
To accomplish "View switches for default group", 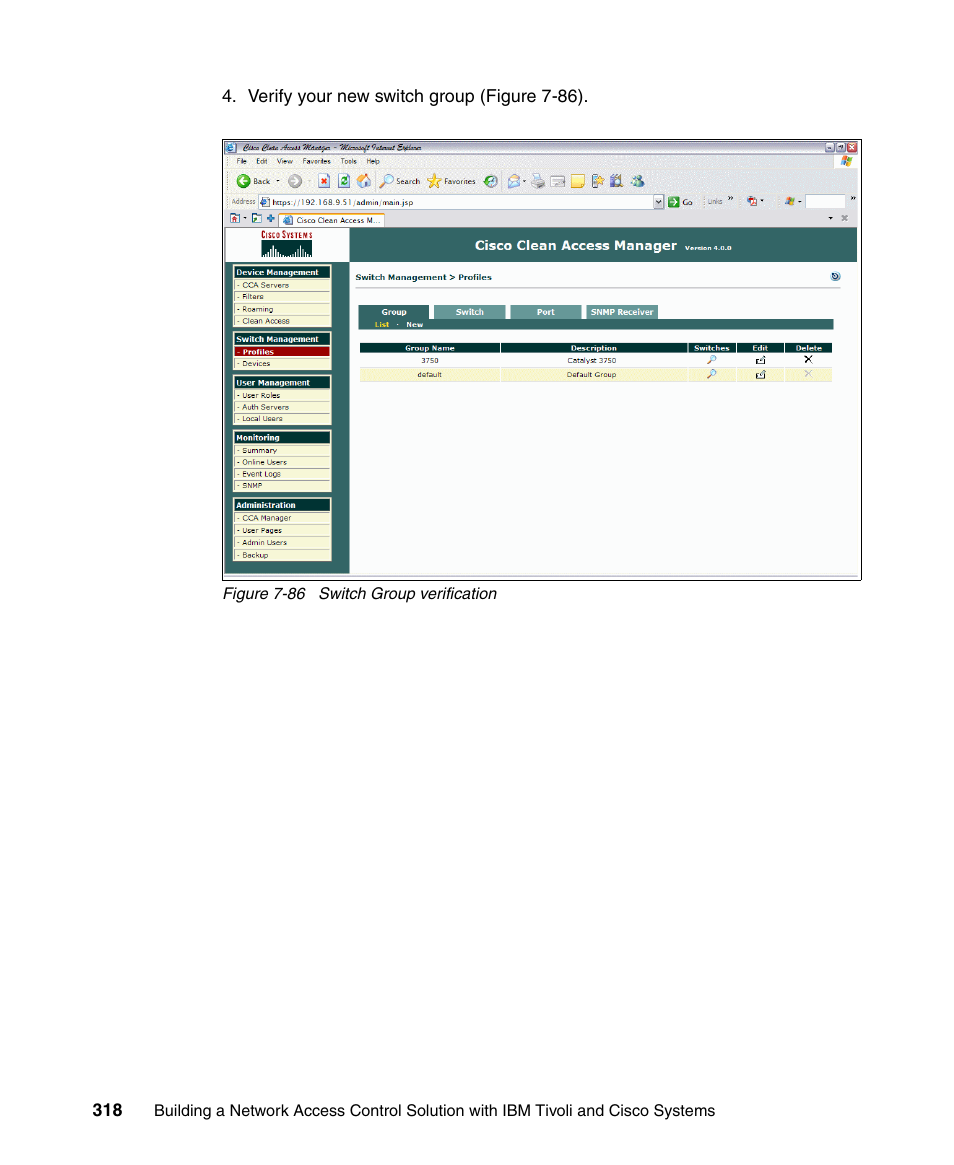I will point(712,374).
